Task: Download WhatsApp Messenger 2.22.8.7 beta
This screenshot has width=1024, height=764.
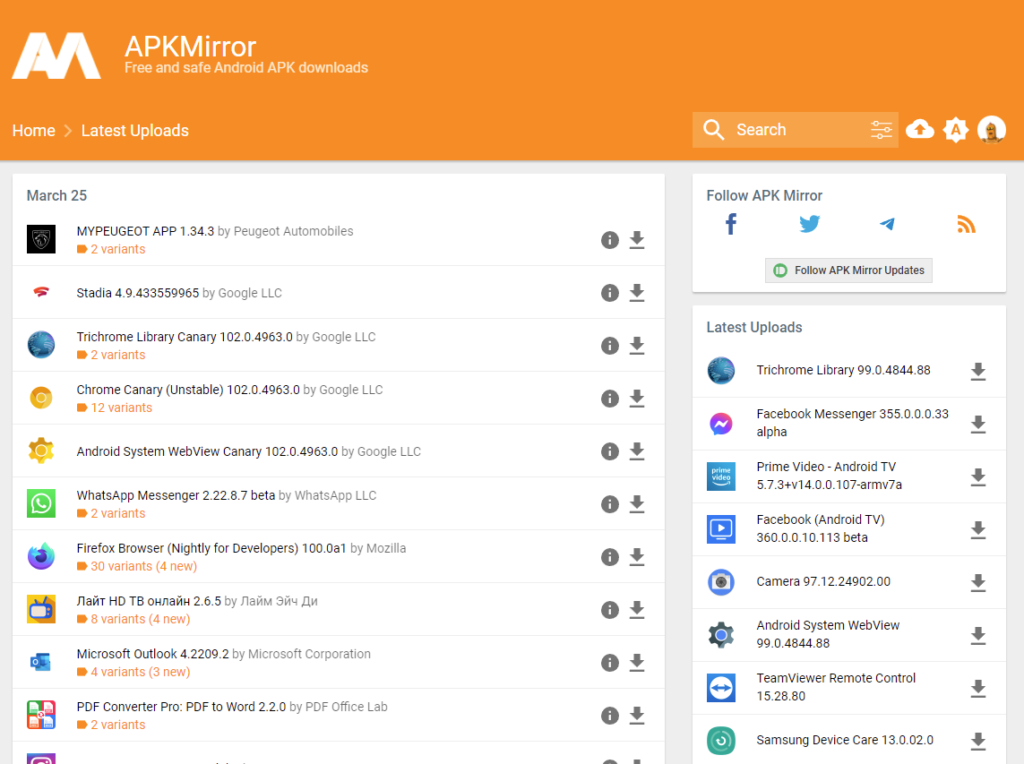Action: [637, 505]
